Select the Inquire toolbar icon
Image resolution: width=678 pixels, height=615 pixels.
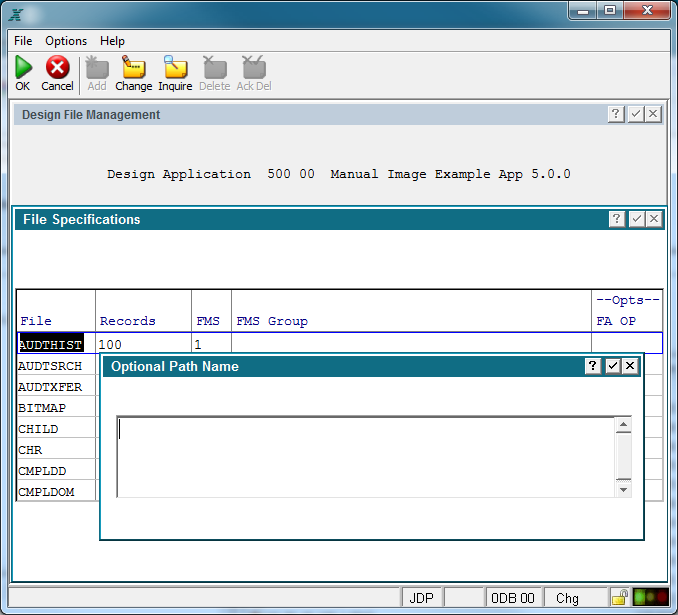tap(175, 67)
